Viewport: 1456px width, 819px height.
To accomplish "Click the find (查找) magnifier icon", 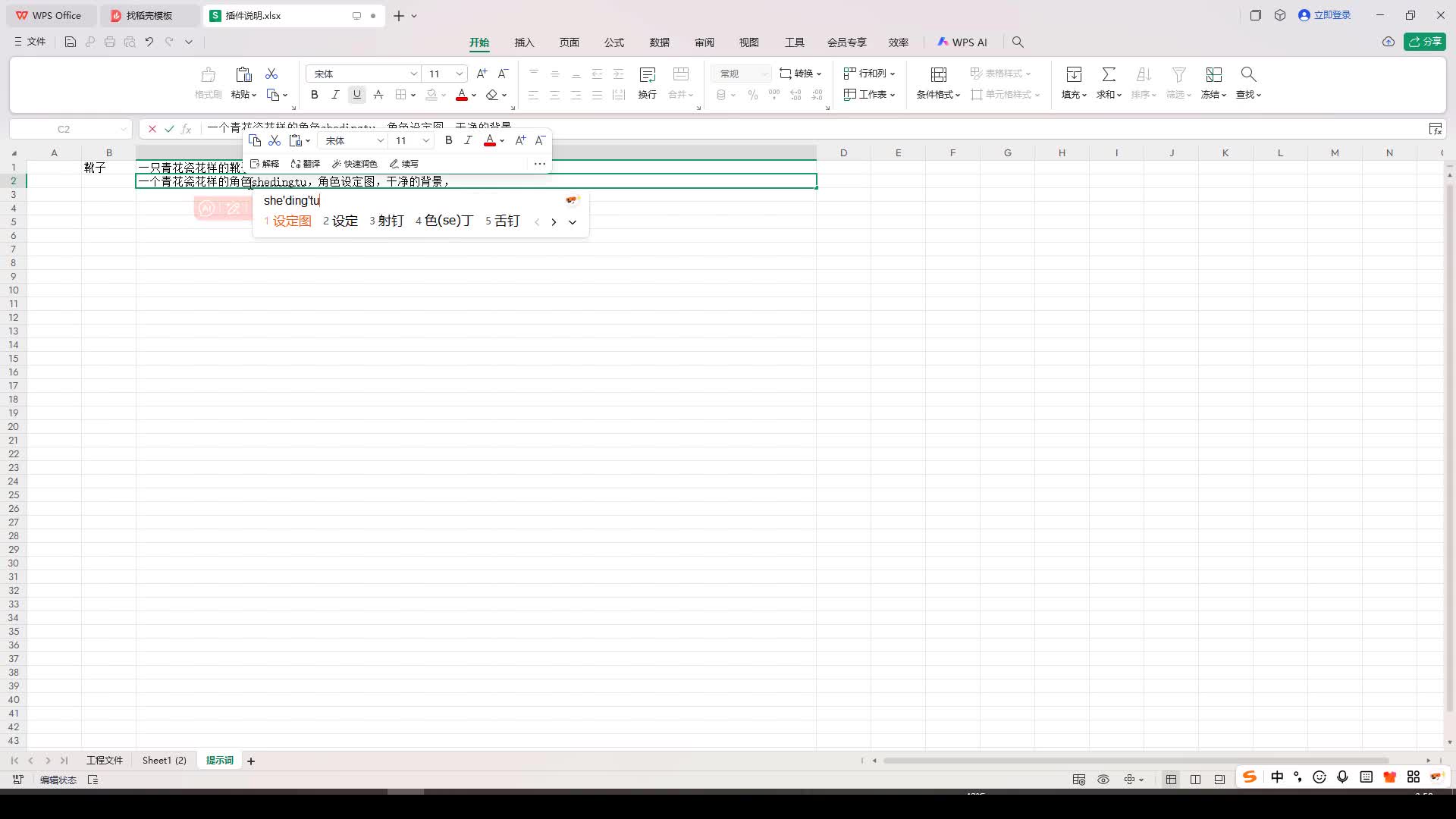I will [x=1247, y=74].
